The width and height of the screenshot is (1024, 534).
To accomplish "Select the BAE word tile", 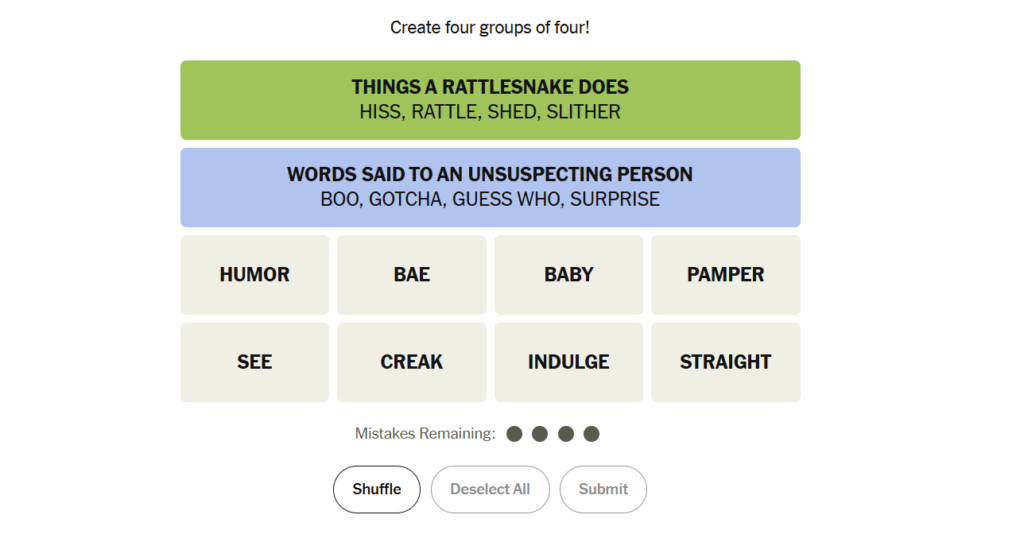I will 412,275.
